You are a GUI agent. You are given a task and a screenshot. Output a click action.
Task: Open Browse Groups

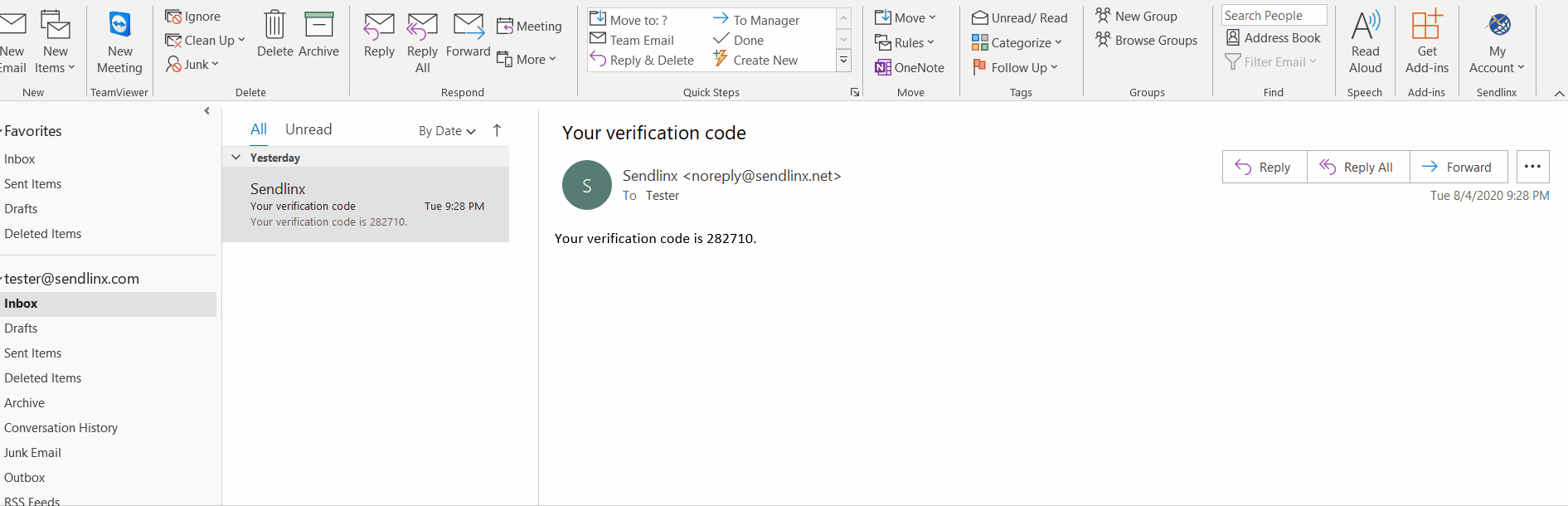pos(1146,40)
